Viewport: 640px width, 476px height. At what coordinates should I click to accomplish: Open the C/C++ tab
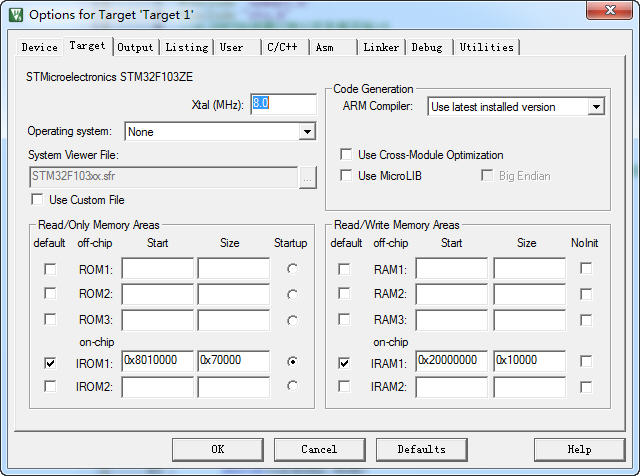[x=285, y=47]
